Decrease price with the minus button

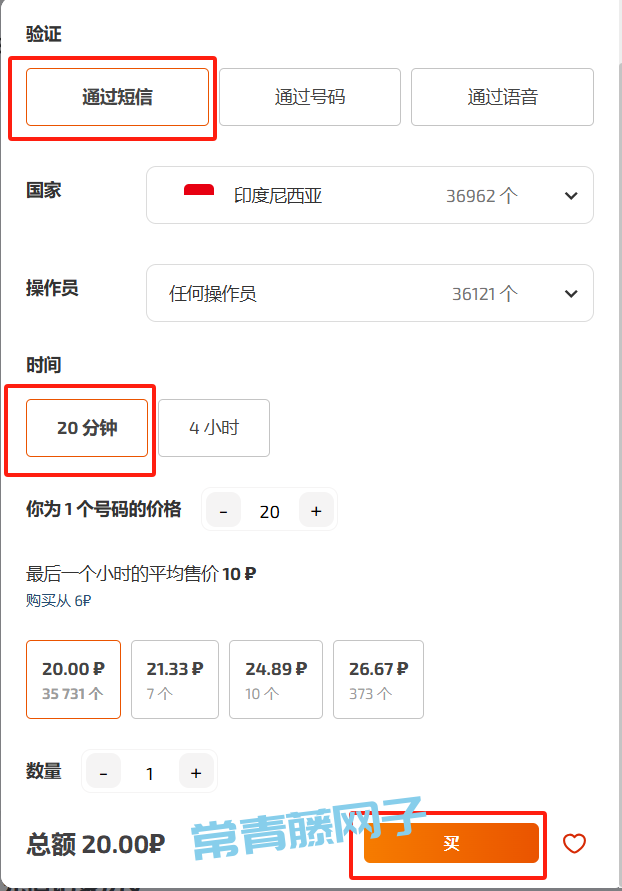tap(223, 511)
